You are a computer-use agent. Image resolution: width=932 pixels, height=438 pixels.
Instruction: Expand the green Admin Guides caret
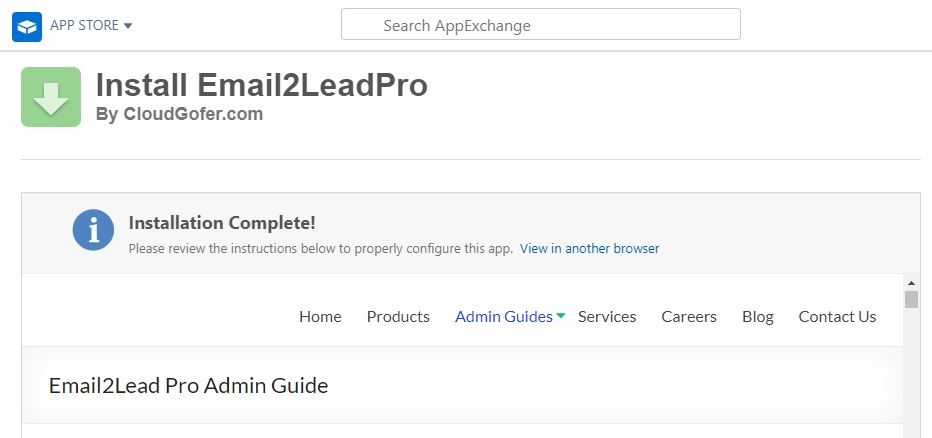click(x=561, y=316)
